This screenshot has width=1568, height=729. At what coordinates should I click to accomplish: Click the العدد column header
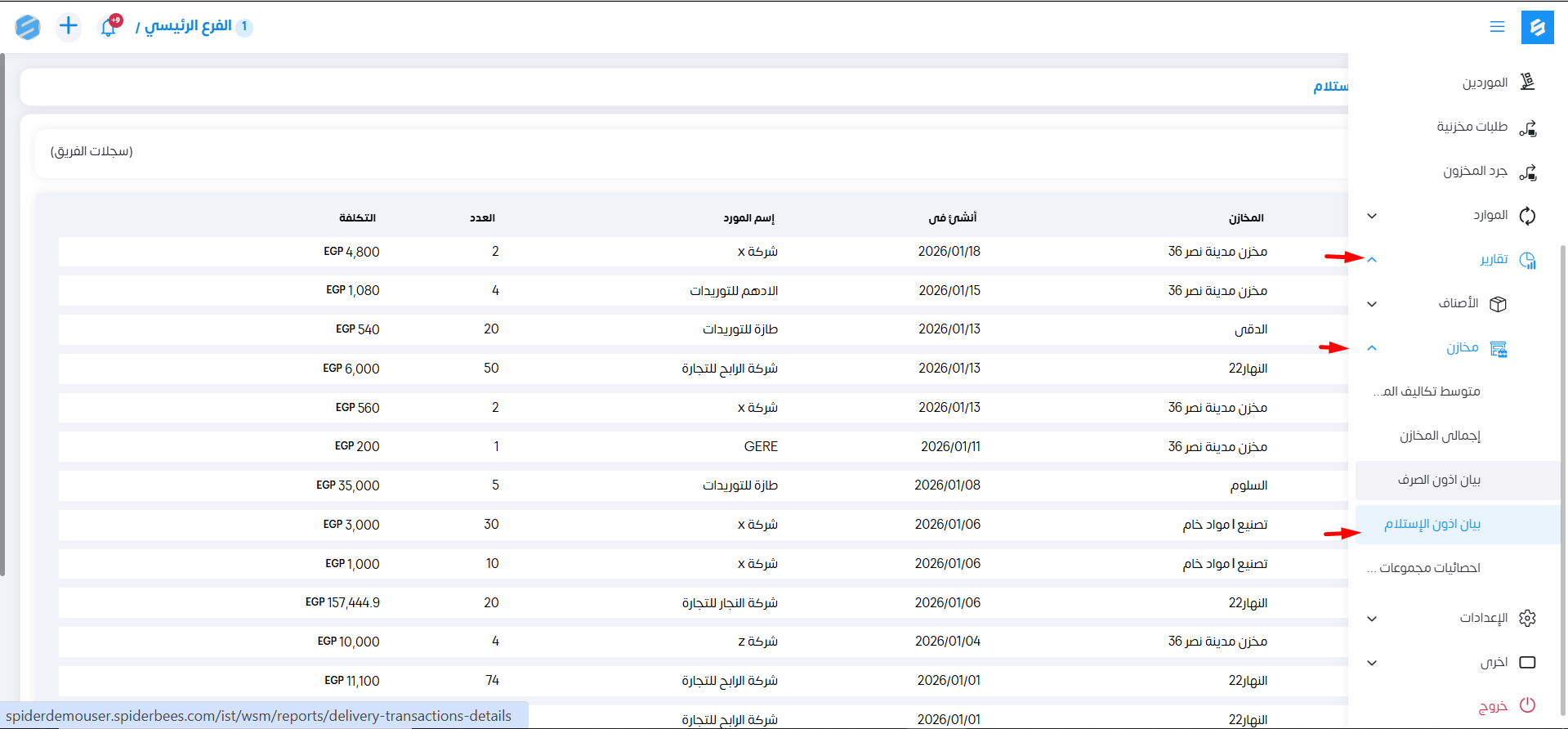click(482, 218)
